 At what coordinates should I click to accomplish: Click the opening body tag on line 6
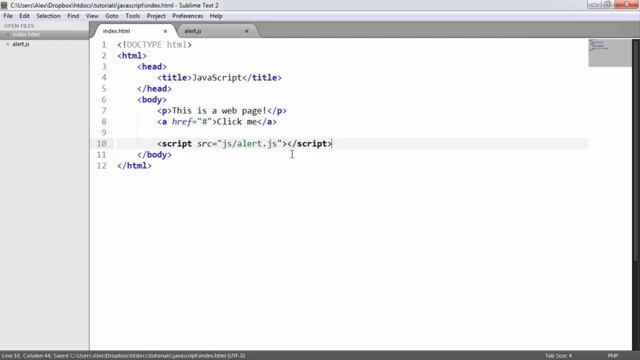pos(152,100)
